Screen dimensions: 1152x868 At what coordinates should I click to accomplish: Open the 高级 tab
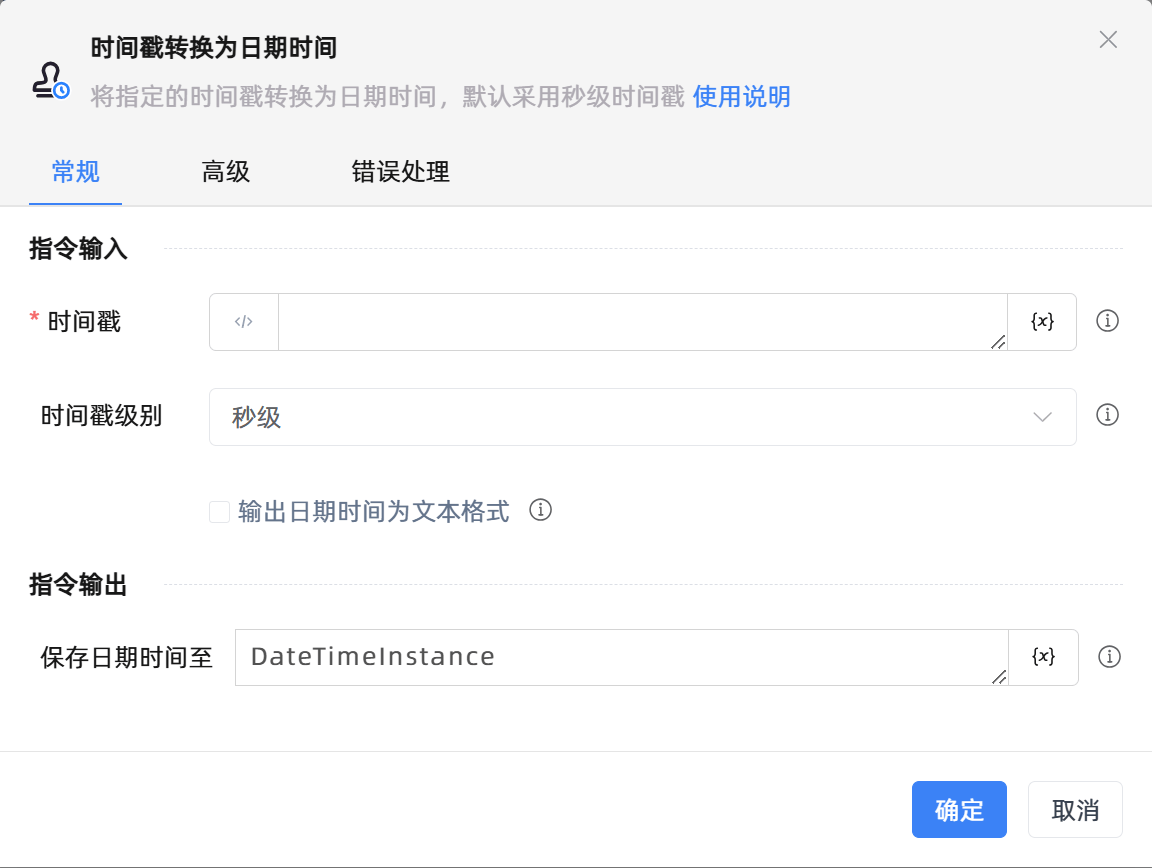coord(225,172)
